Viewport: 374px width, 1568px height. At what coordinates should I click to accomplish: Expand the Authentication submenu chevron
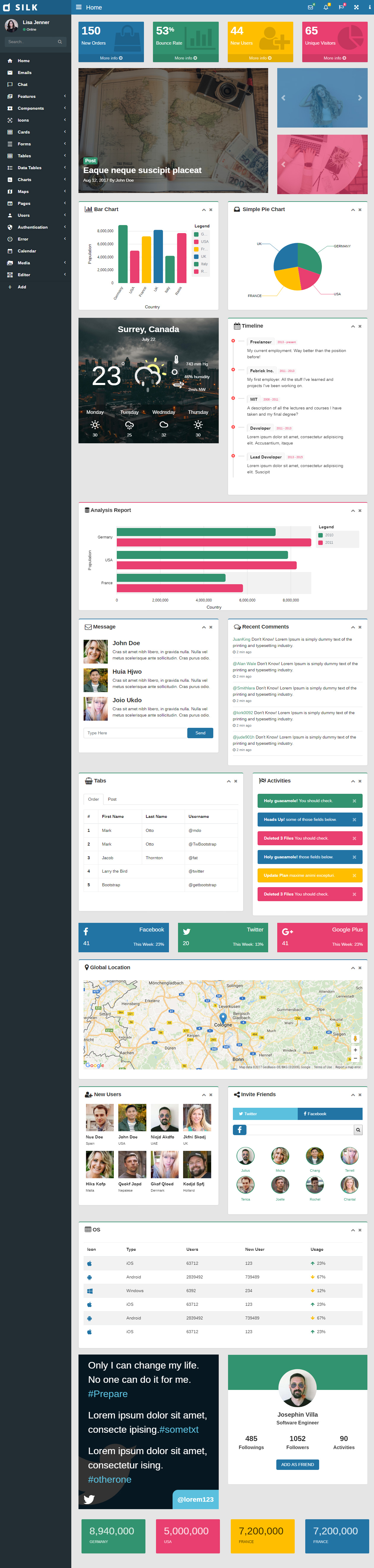pyautogui.click(x=65, y=227)
